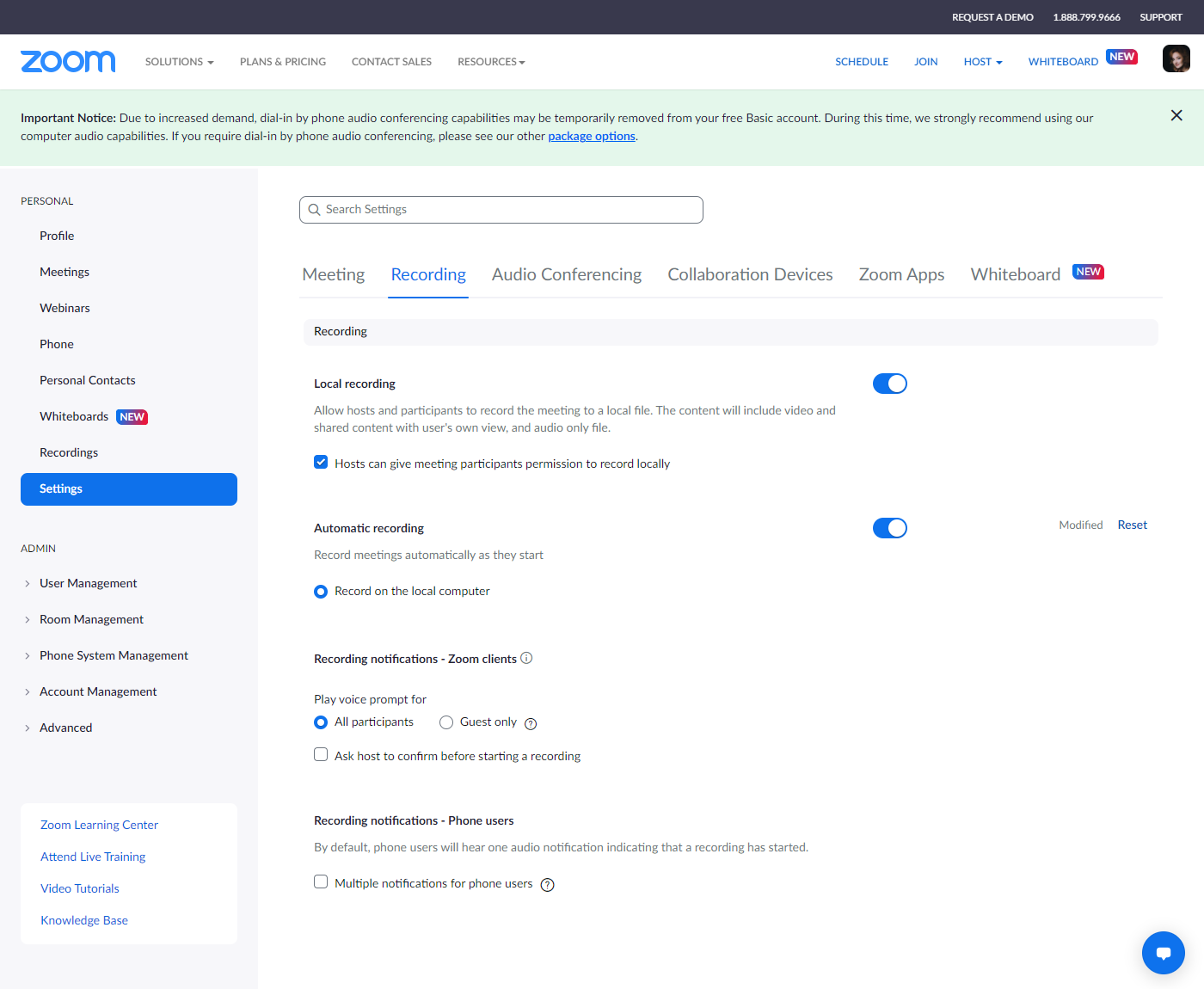Focus the Search Settings field

click(x=501, y=210)
